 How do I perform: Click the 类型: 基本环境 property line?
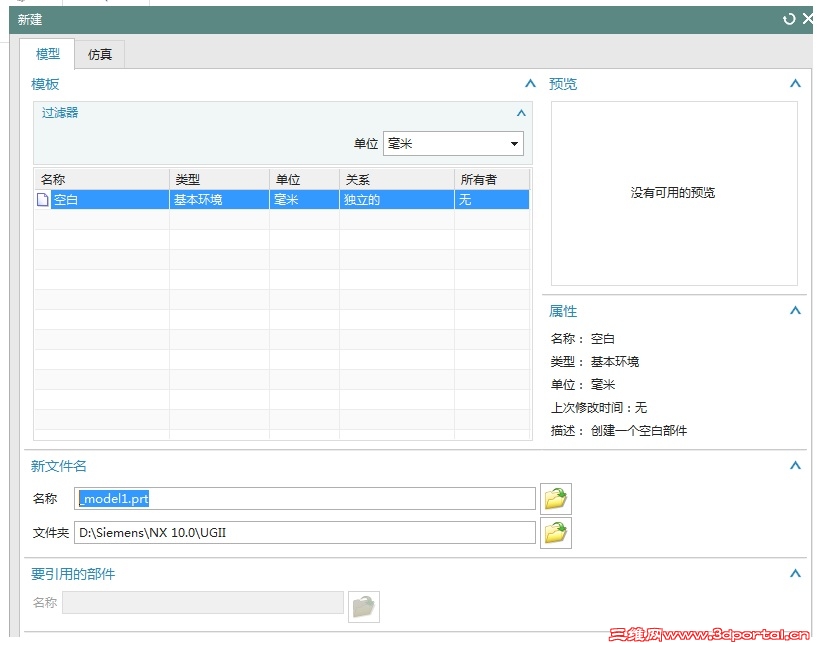pyautogui.click(x=595, y=362)
